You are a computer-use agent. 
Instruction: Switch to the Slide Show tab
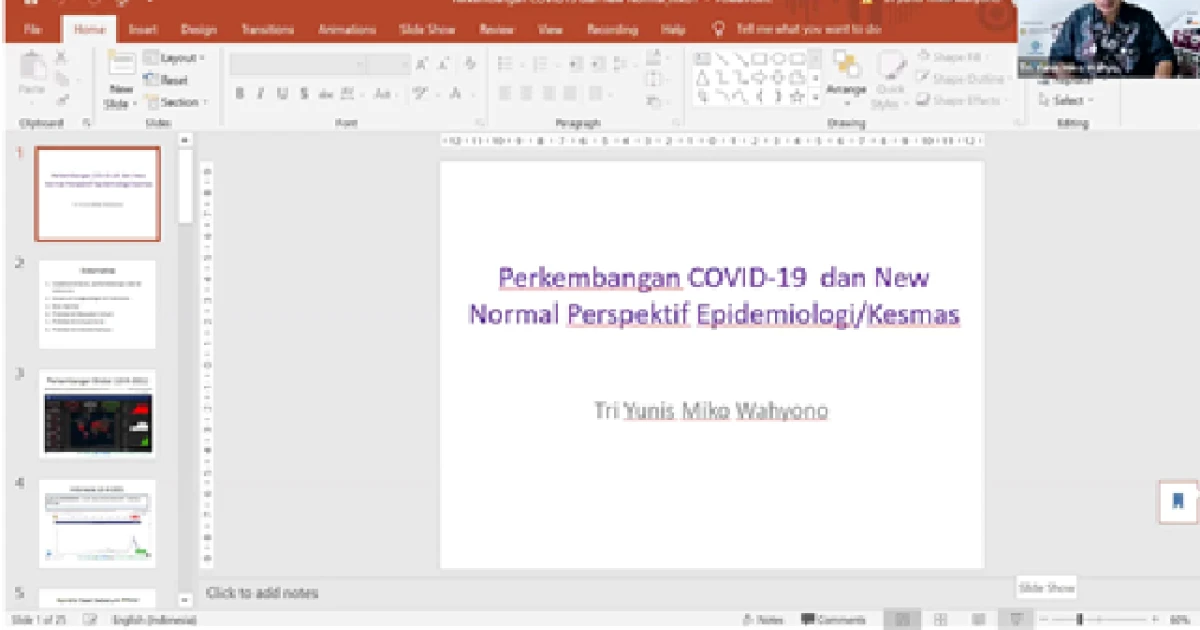(427, 30)
